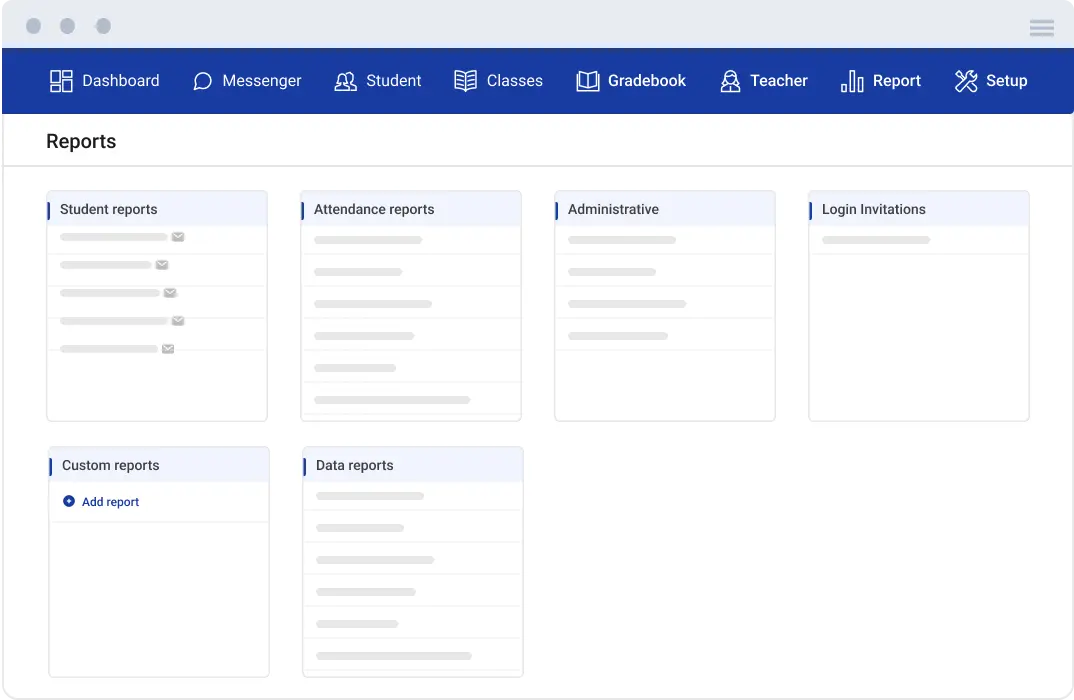
Task: Open the hamburger menu in title bar
Action: pos(1042,28)
